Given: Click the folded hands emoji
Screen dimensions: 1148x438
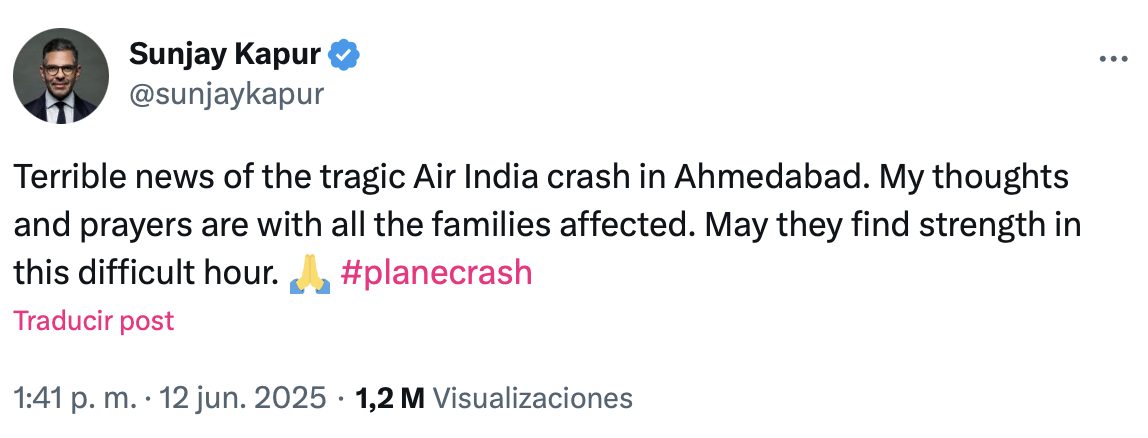Looking at the screenshot, I should coord(309,274).
